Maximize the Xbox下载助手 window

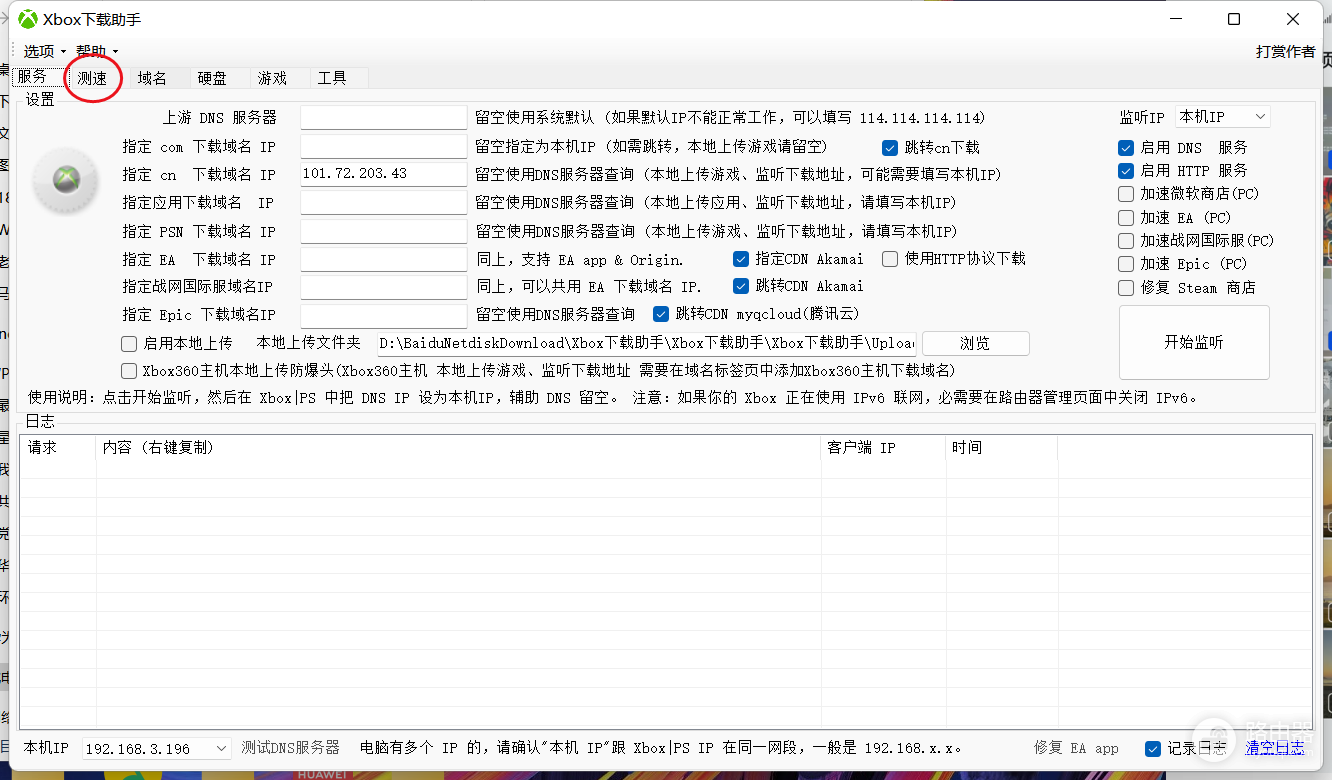click(1234, 19)
